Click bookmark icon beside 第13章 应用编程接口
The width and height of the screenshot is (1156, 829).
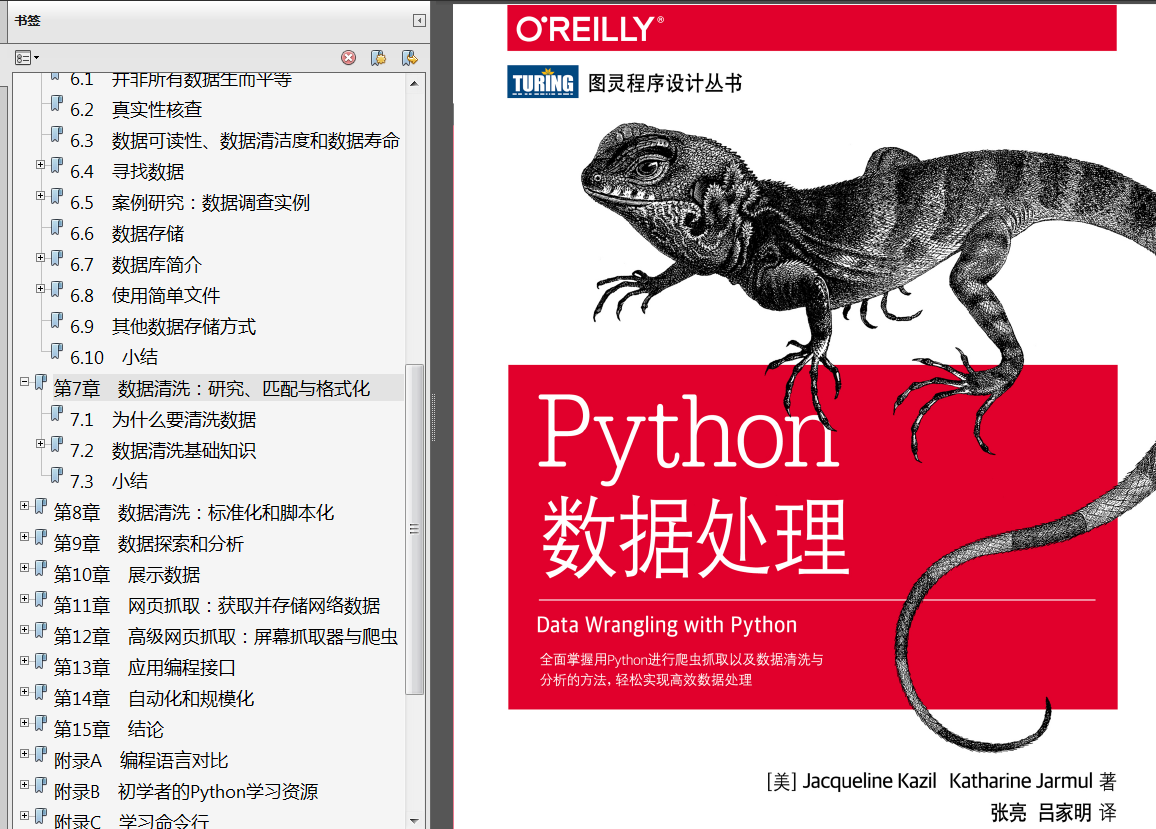pos(41,662)
